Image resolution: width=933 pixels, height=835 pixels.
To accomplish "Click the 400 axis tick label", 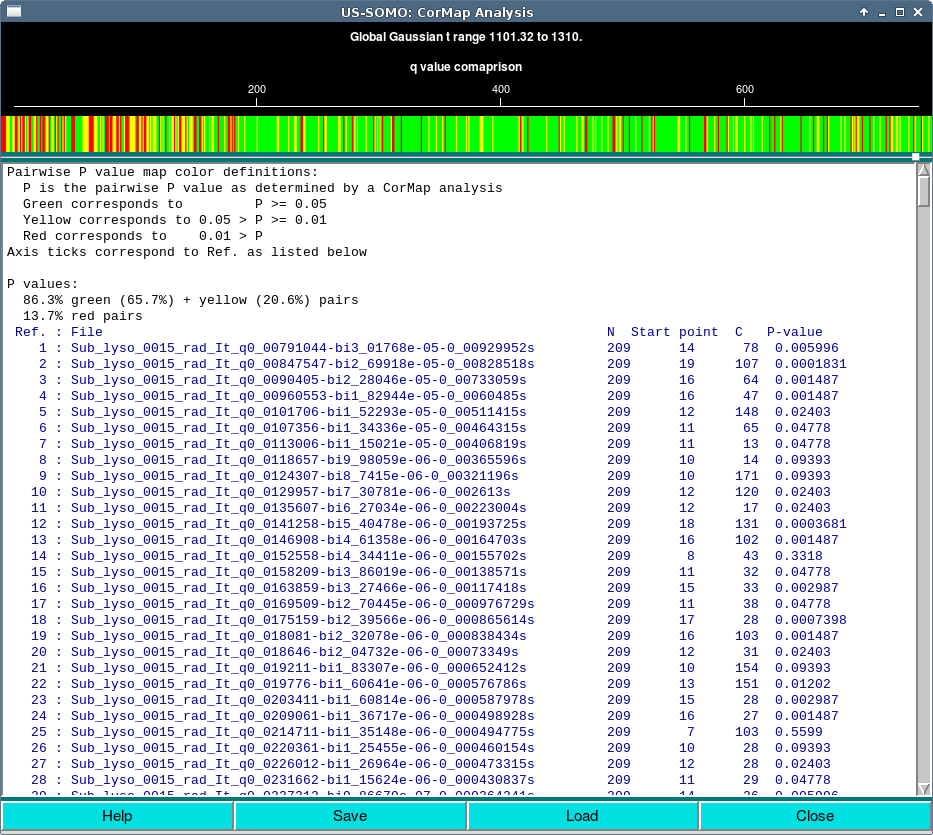I will 501,90.
